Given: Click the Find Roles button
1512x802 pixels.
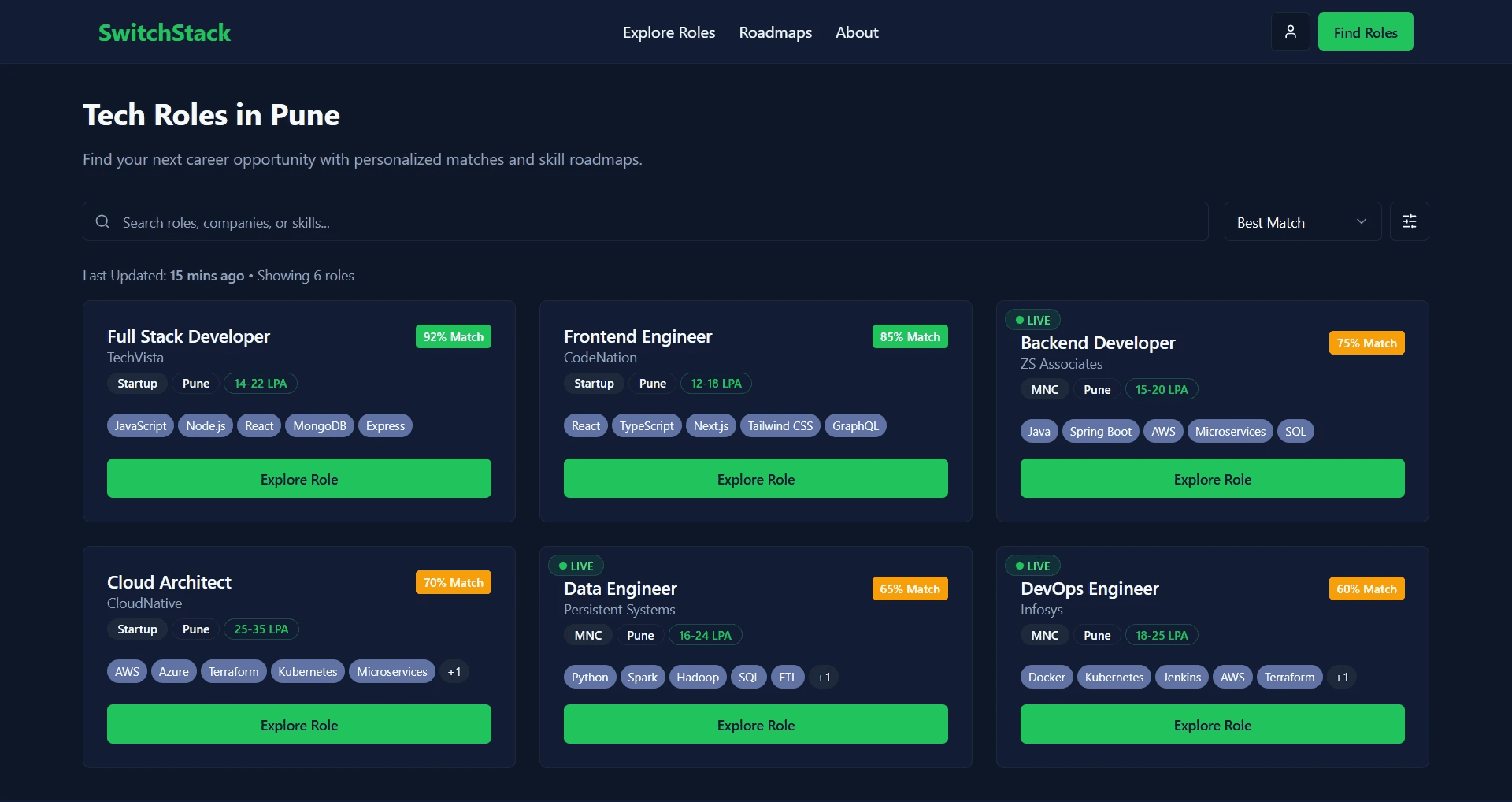Looking at the screenshot, I should 1365,32.
